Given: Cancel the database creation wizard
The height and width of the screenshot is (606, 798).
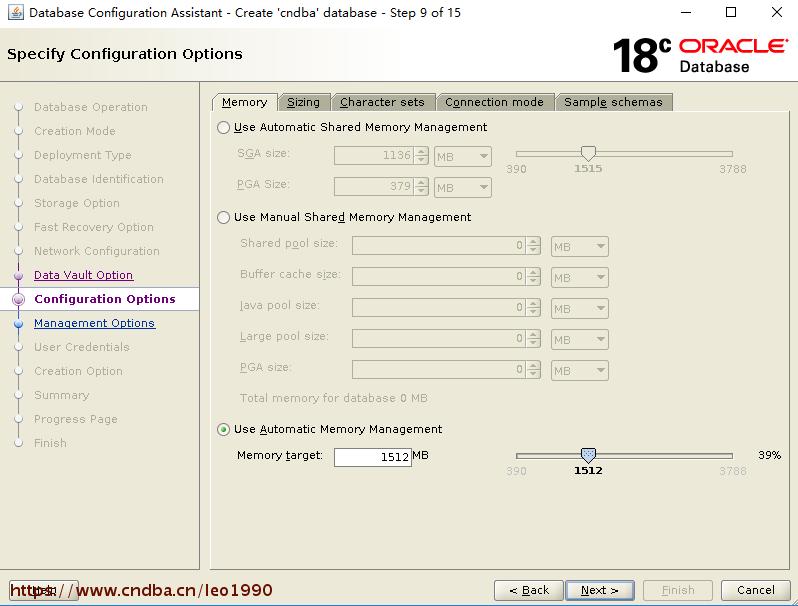Looking at the screenshot, I should coord(756,590).
